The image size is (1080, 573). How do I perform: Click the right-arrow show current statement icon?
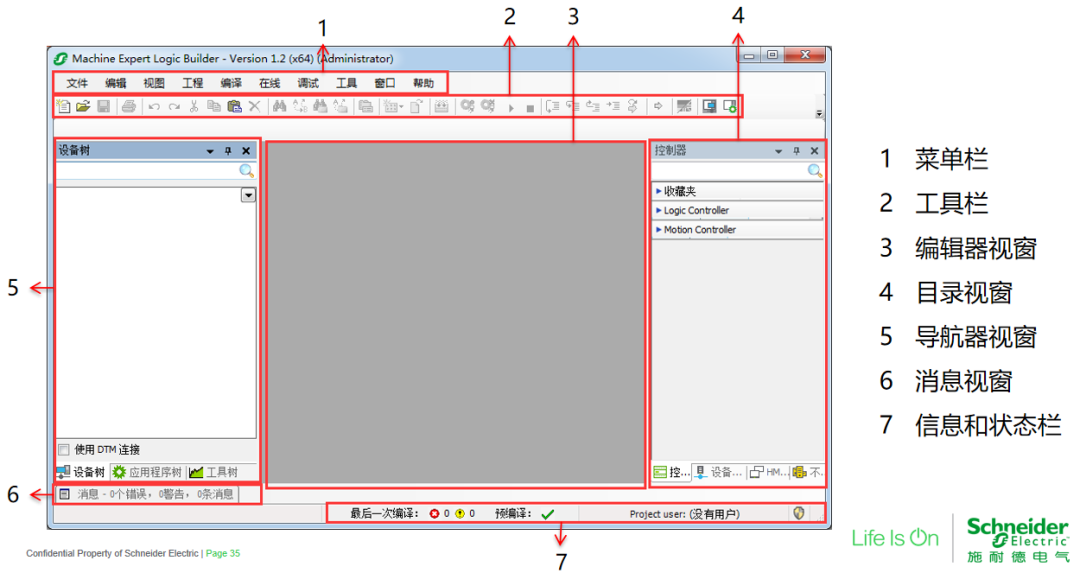pos(658,106)
